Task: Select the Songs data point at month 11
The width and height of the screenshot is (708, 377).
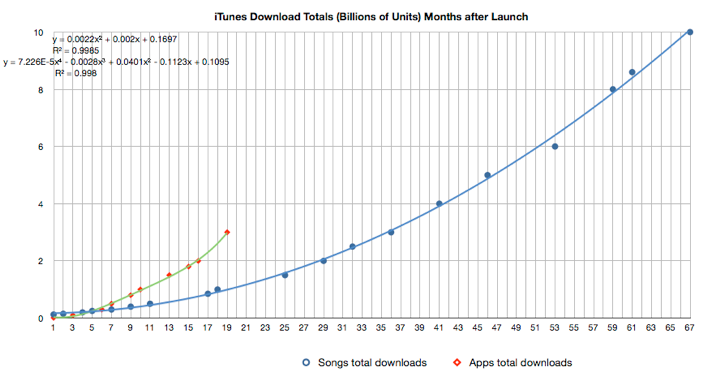Action: pos(150,304)
